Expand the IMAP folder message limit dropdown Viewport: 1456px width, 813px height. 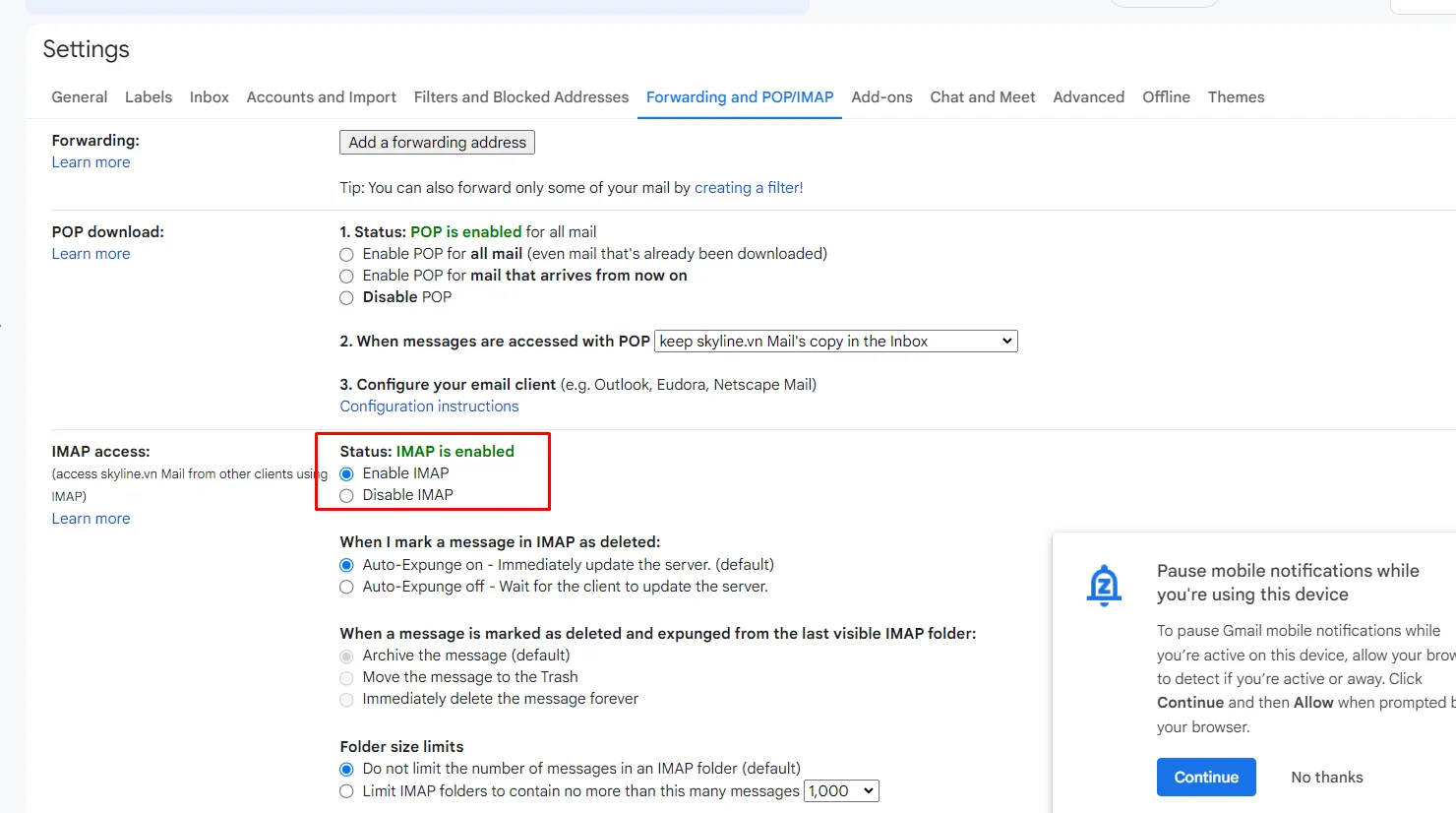841,791
